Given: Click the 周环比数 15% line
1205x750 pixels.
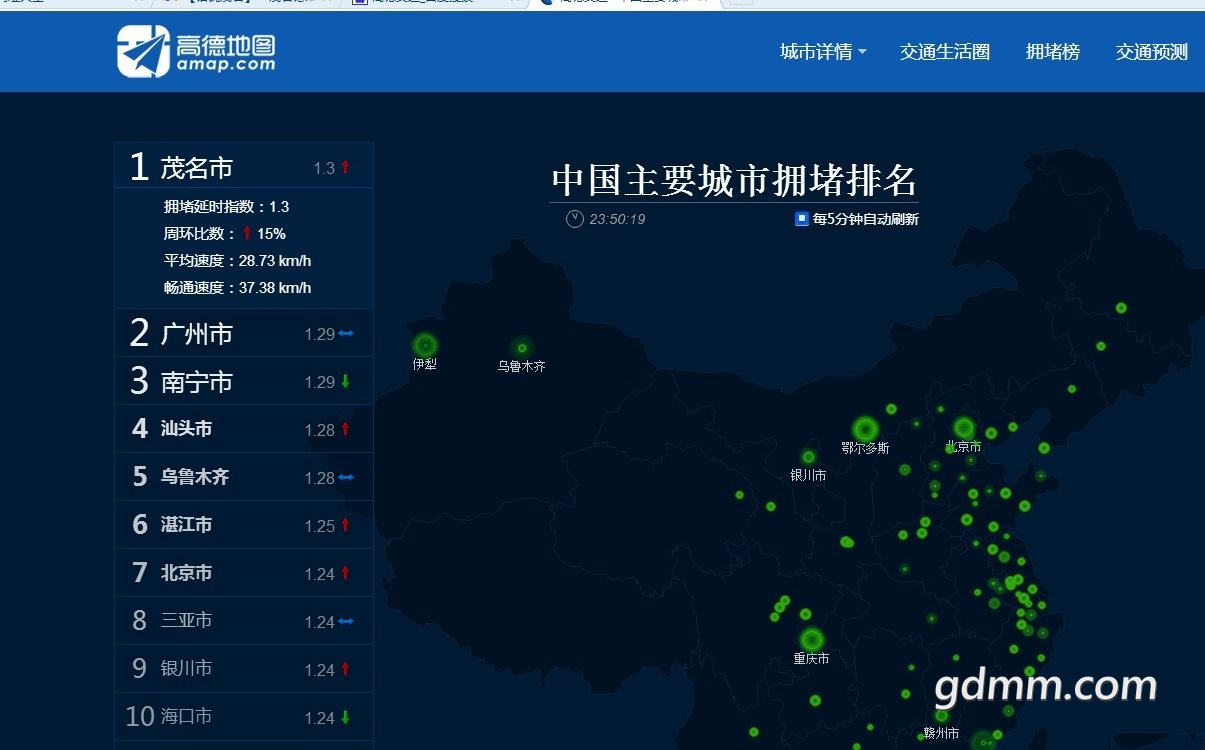Looking at the screenshot, I should (225, 234).
